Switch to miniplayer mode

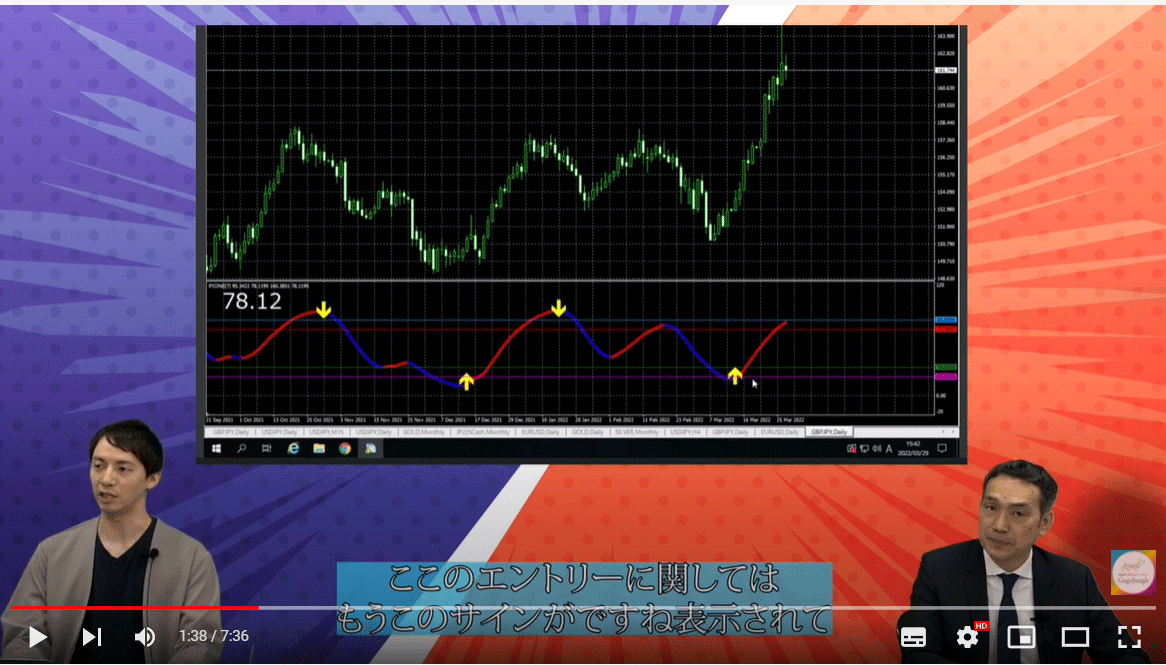coord(1021,637)
